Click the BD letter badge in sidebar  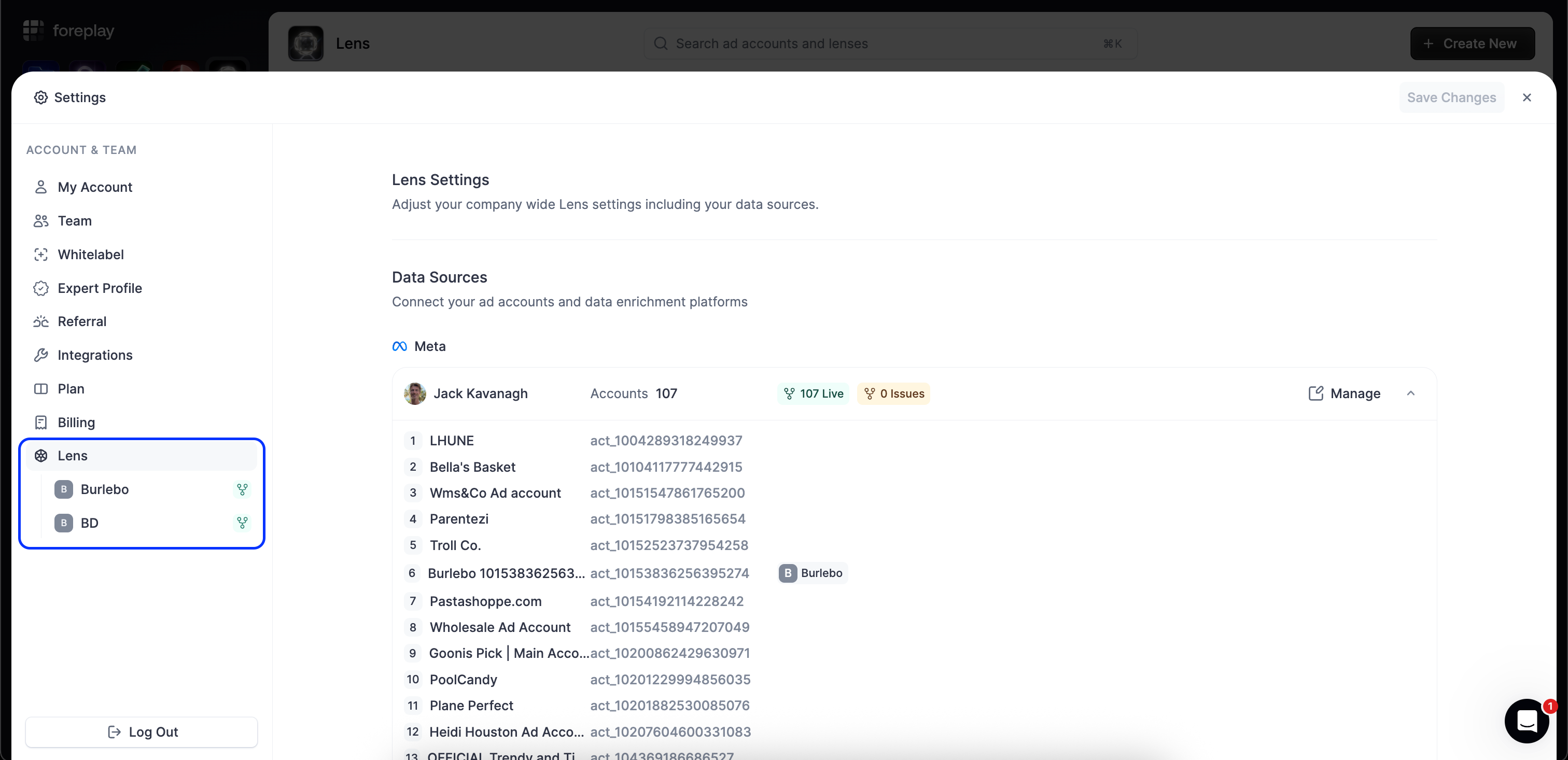coord(64,523)
